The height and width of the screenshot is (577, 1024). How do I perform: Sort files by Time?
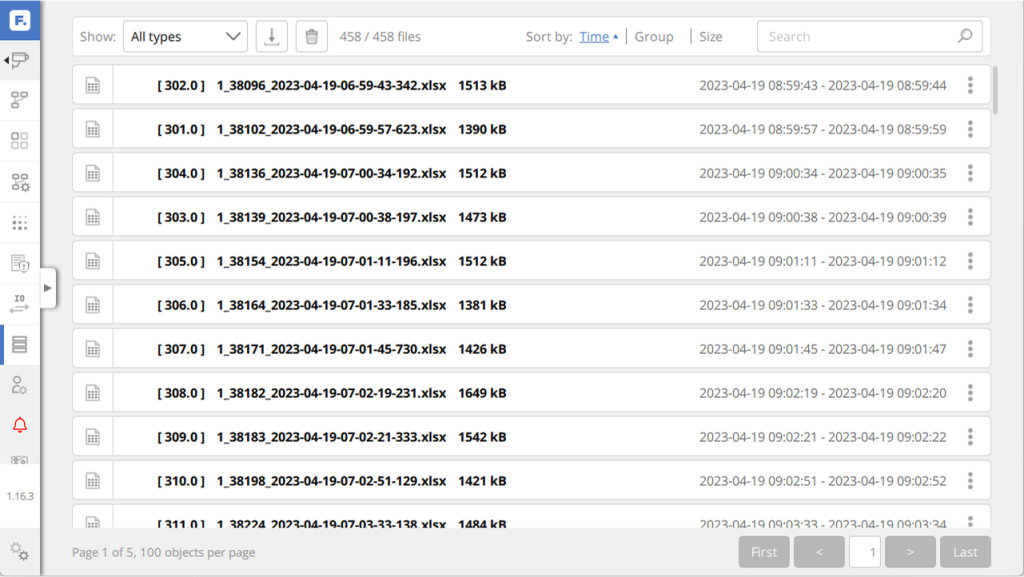[x=594, y=37]
